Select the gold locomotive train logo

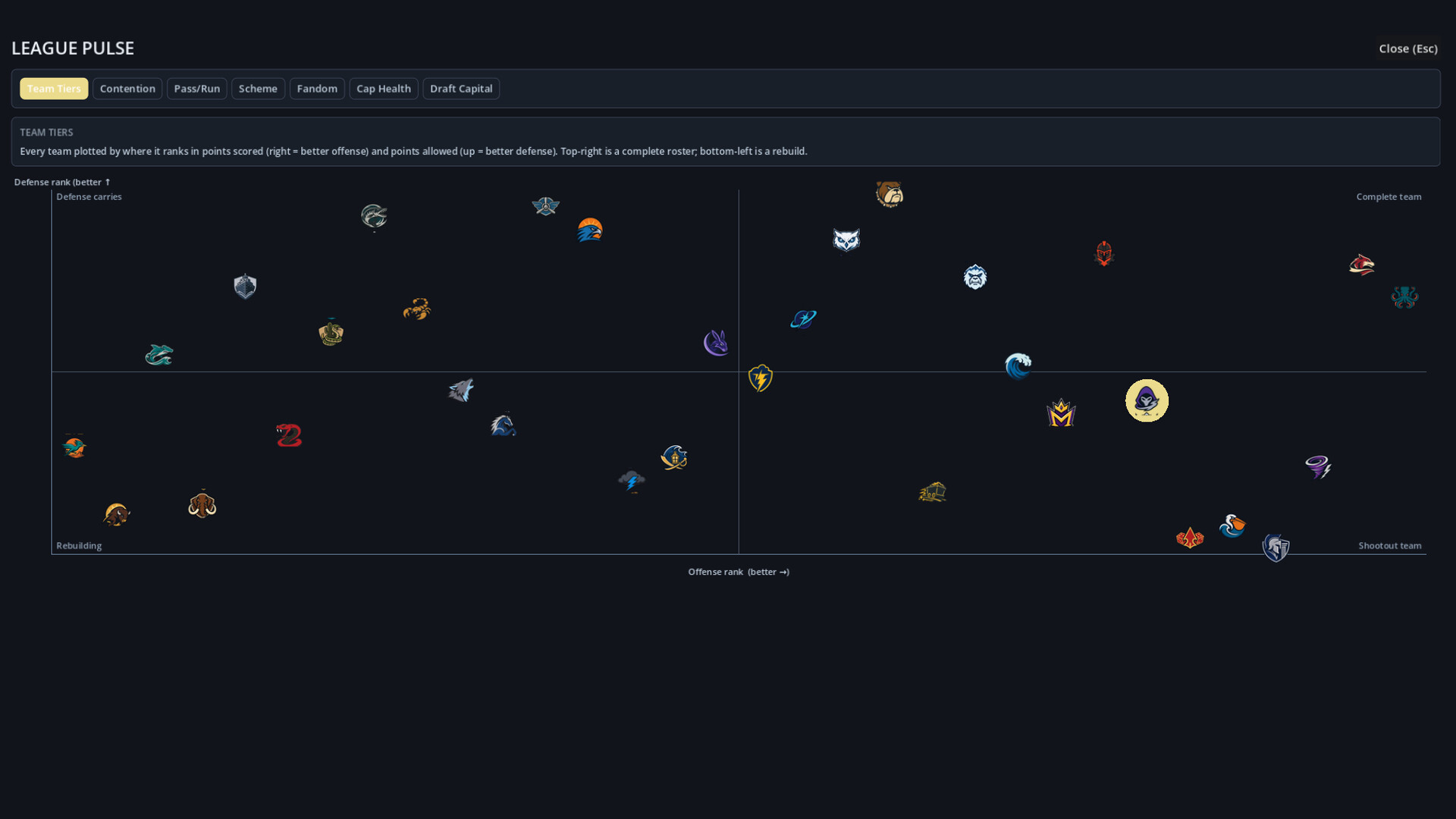(932, 492)
